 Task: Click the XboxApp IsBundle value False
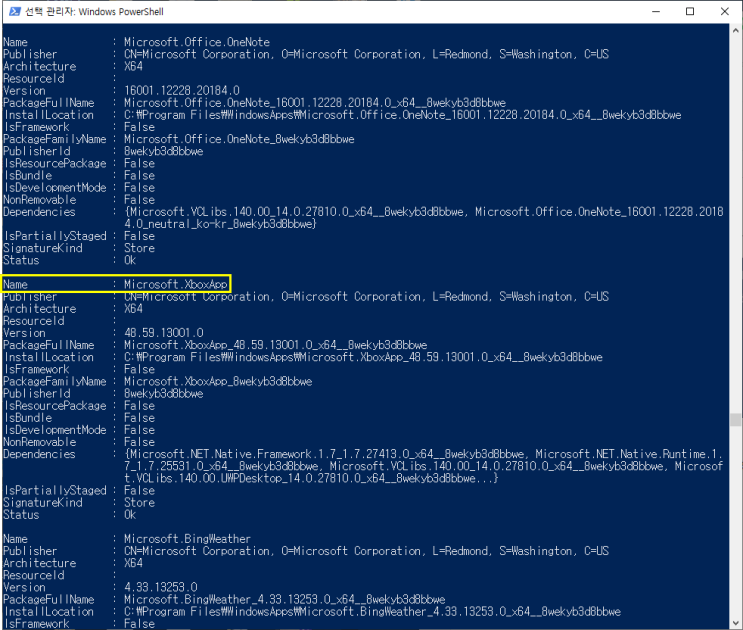pos(139,418)
